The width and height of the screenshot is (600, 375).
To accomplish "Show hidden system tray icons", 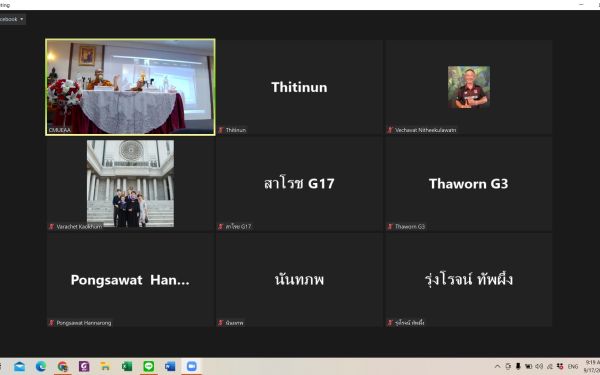I will (497, 367).
